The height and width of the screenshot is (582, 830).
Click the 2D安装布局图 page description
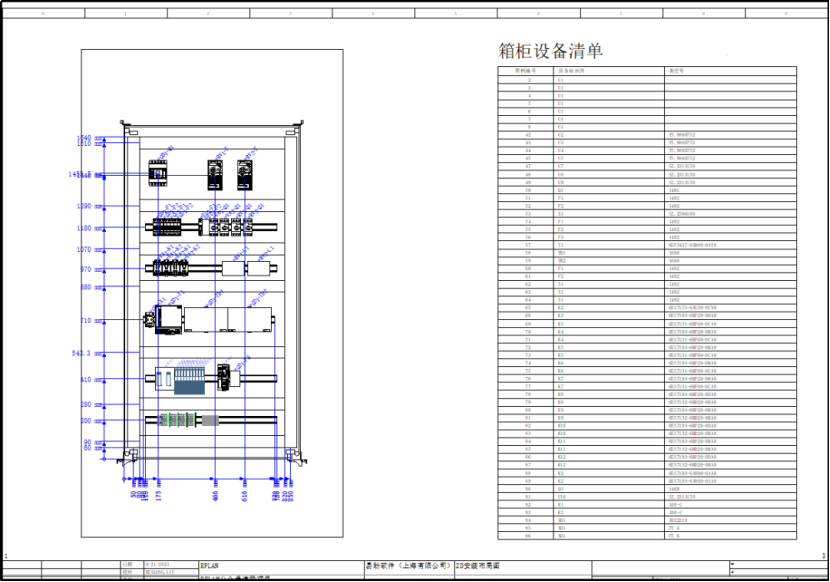[x=478, y=566]
